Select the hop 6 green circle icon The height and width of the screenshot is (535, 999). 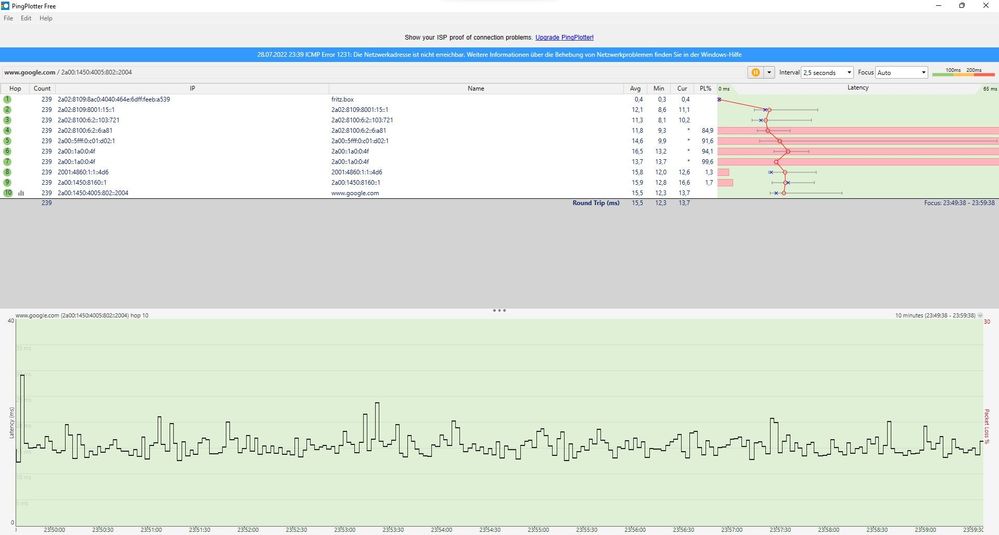[x=8, y=151]
